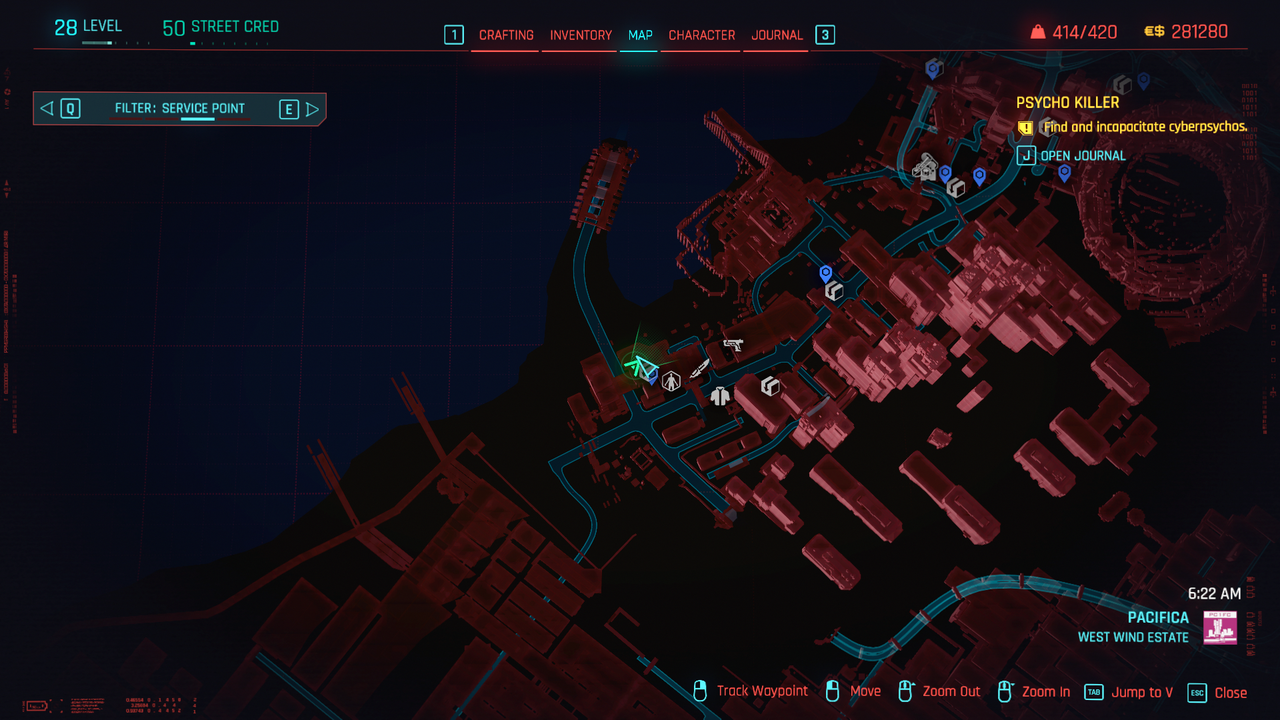Click the clothing store jacket icon
The width and height of the screenshot is (1280, 720).
(720, 395)
